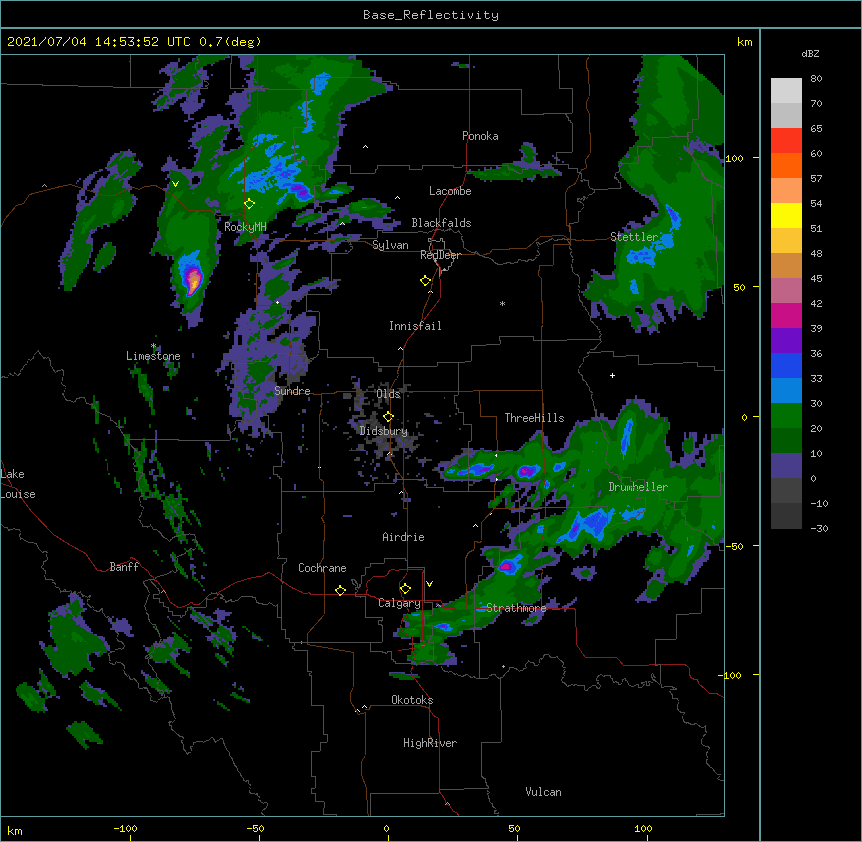862x842 pixels.
Task: Pick the red 60-65 dBZ legend swatch
Action: 786,141
